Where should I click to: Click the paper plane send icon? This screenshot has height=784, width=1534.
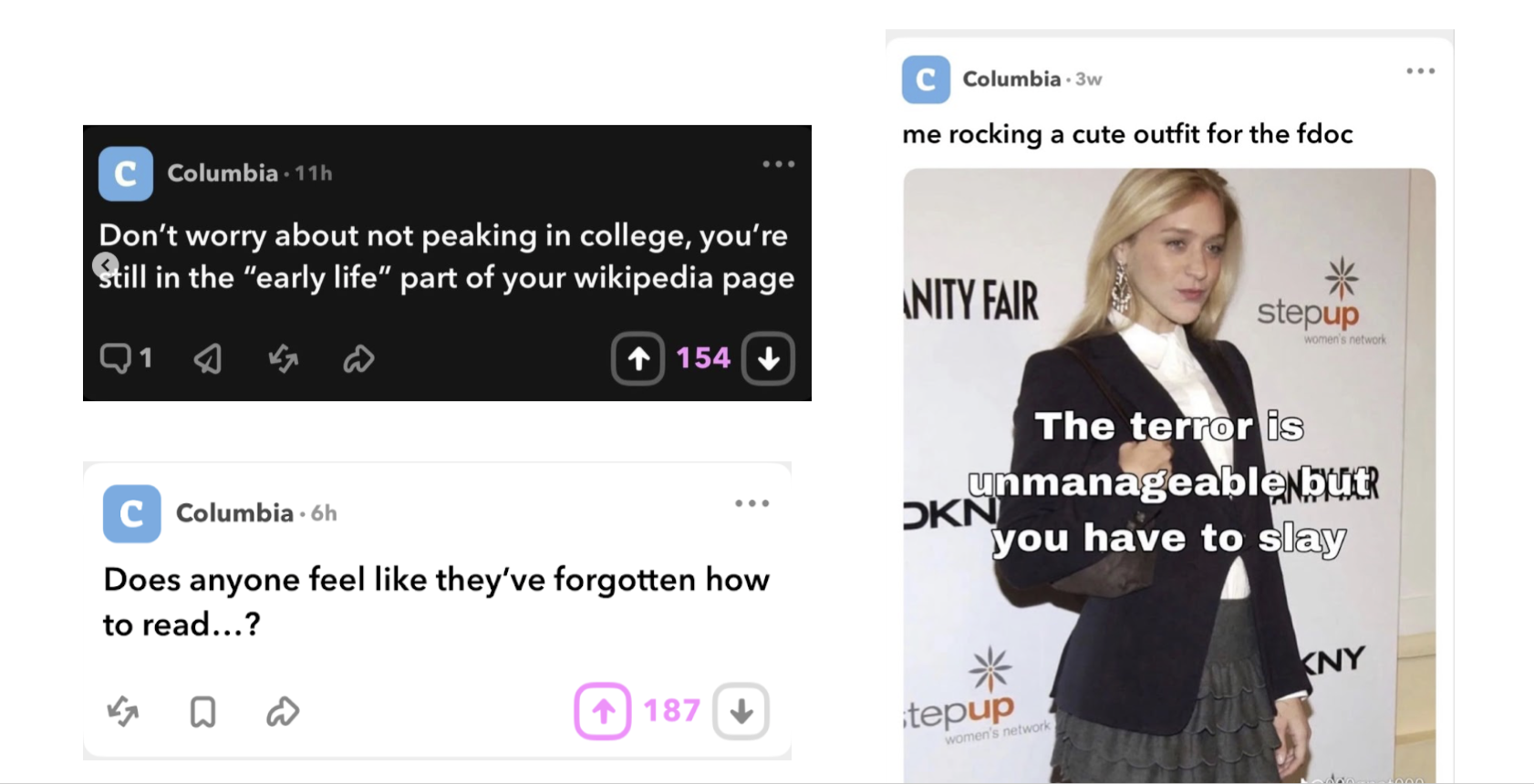point(208,358)
